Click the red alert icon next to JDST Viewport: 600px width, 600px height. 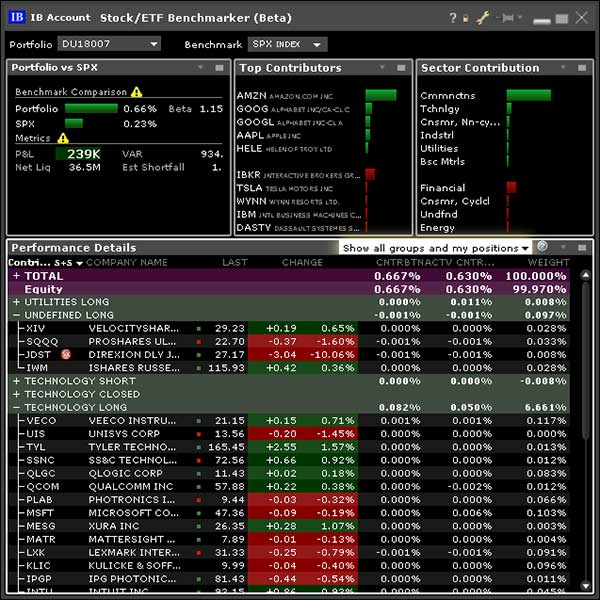pos(66,354)
